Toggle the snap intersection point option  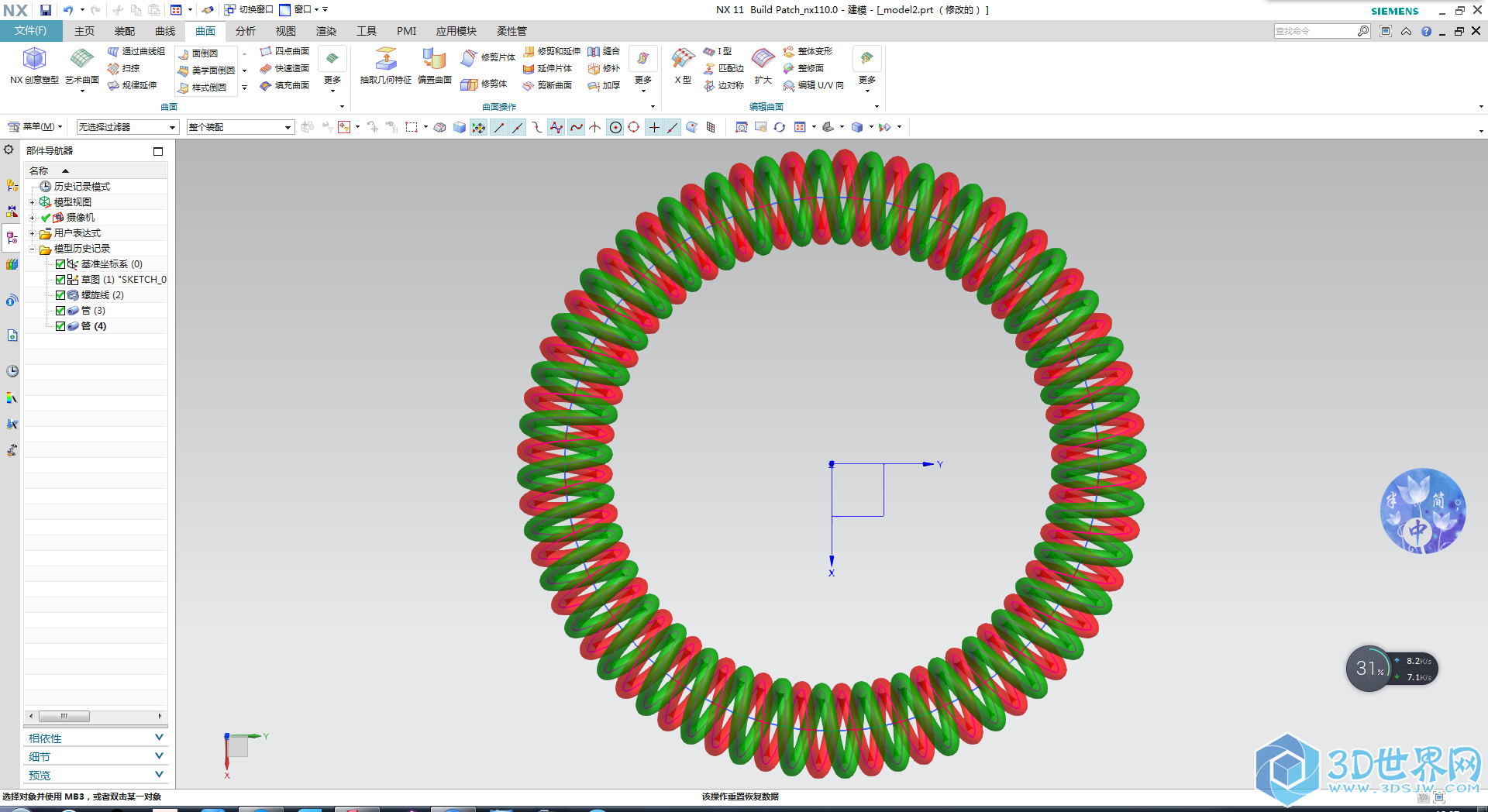coord(595,127)
